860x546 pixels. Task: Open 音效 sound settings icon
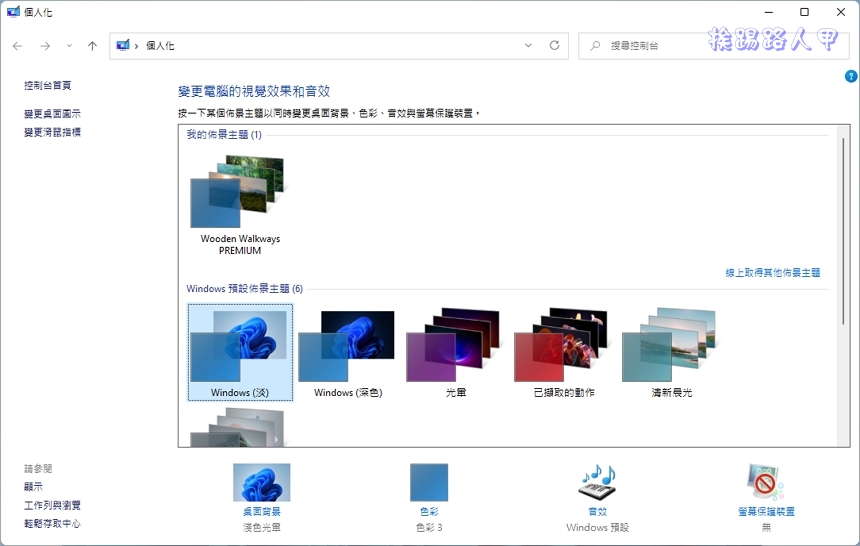pos(597,482)
